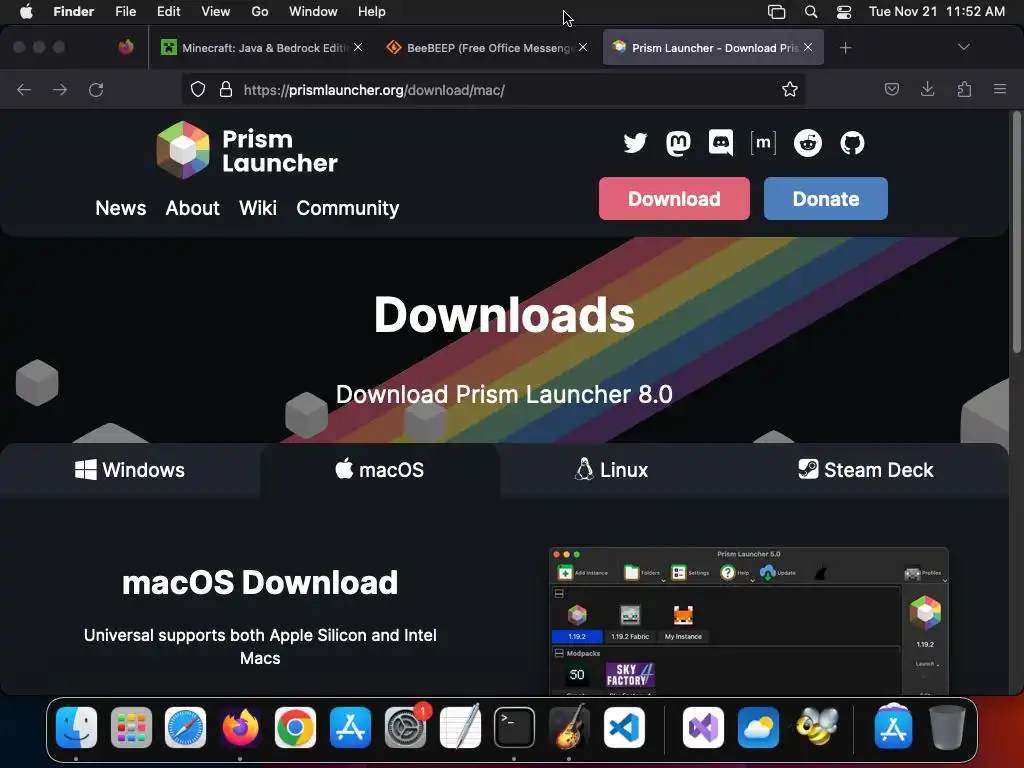This screenshot has height=768, width=1024.
Task: Bookmark this page with the star
Action: click(x=790, y=89)
